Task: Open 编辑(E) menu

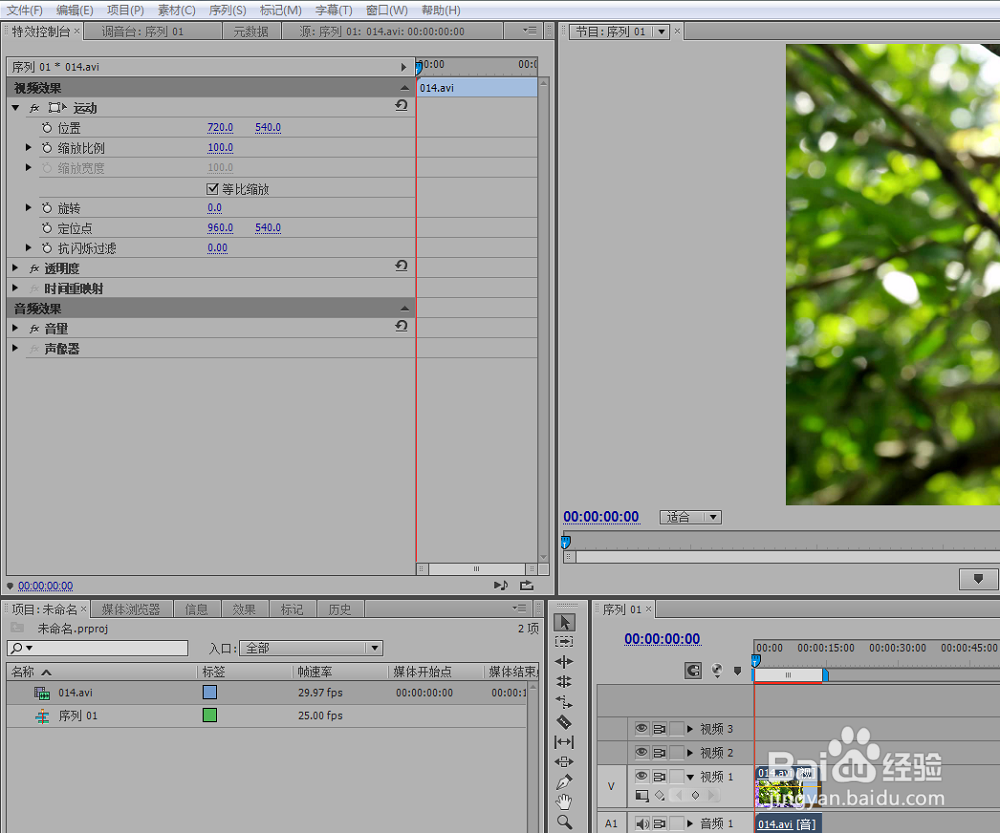Action: coord(75,10)
